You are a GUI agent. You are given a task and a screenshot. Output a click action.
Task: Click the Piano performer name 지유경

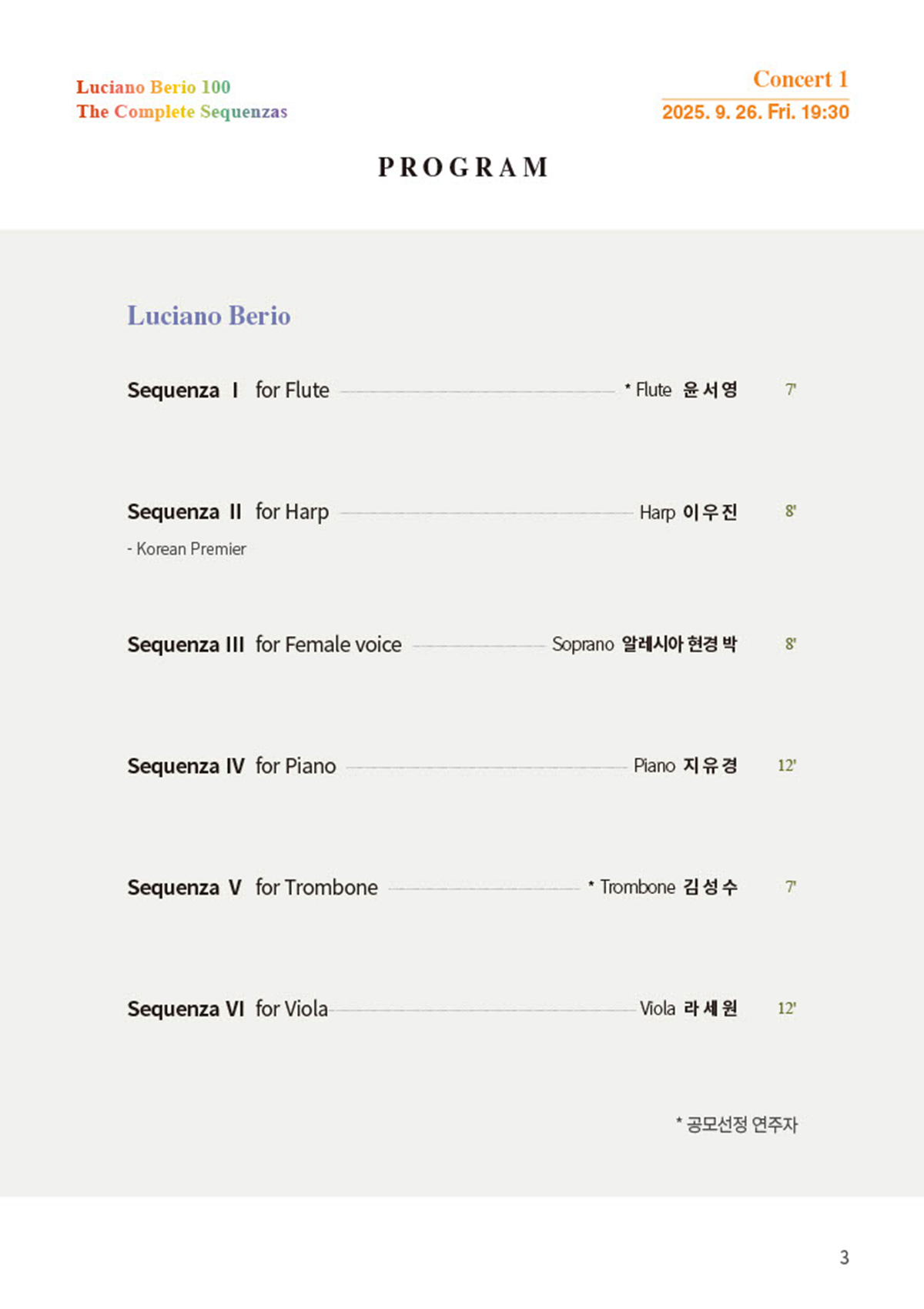[710, 765]
